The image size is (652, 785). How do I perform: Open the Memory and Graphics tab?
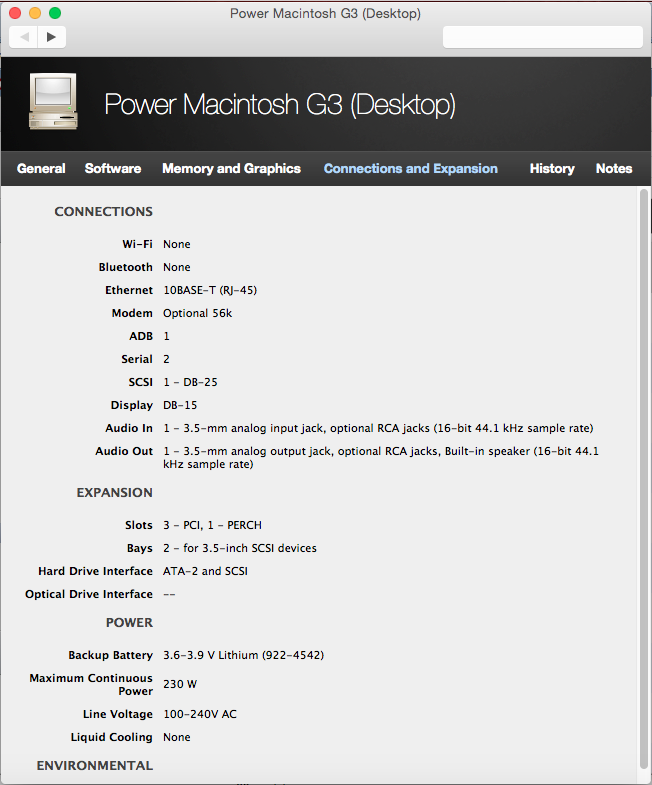[x=231, y=169]
